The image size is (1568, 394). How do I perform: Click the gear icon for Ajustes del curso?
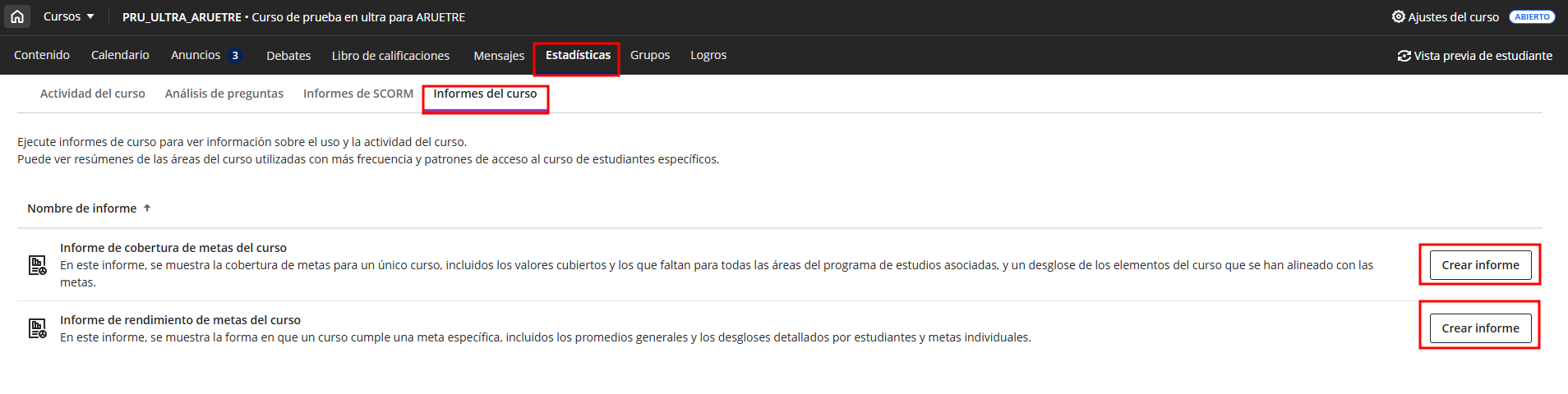(1398, 16)
